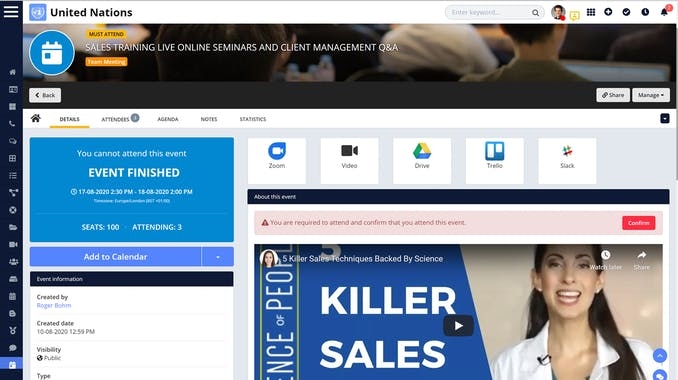The width and height of the screenshot is (678, 380).
Task: Click the 'SEATS: 100' text
Action: click(x=100, y=227)
